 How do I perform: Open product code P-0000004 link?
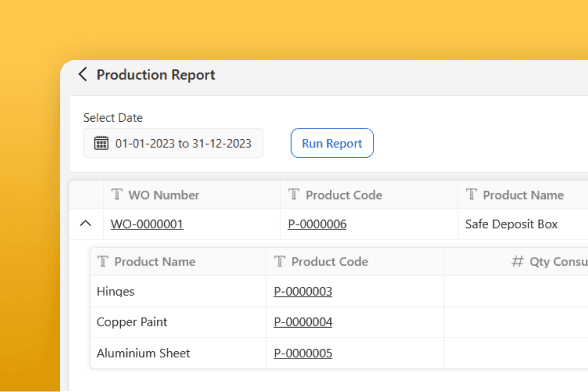click(303, 322)
